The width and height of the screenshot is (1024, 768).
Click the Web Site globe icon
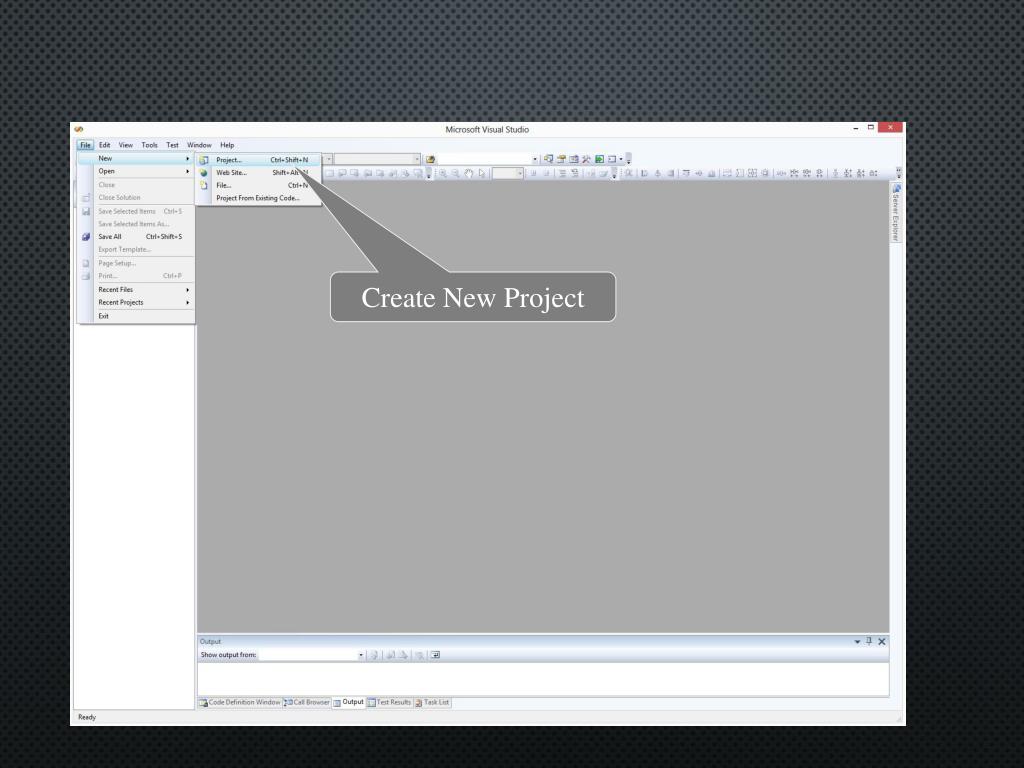pyautogui.click(x=204, y=173)
